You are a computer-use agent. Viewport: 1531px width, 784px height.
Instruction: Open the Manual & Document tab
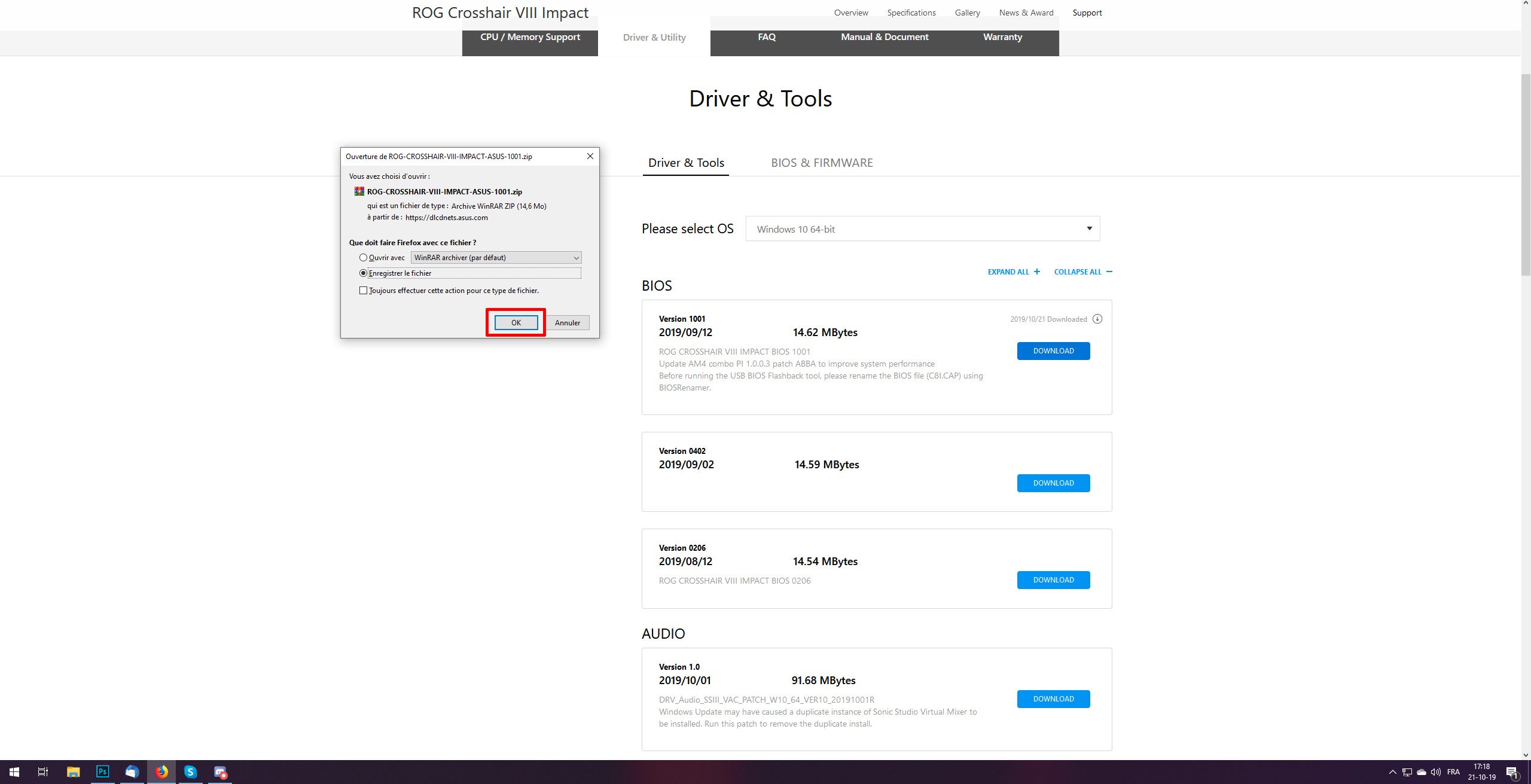pos(884,37)
